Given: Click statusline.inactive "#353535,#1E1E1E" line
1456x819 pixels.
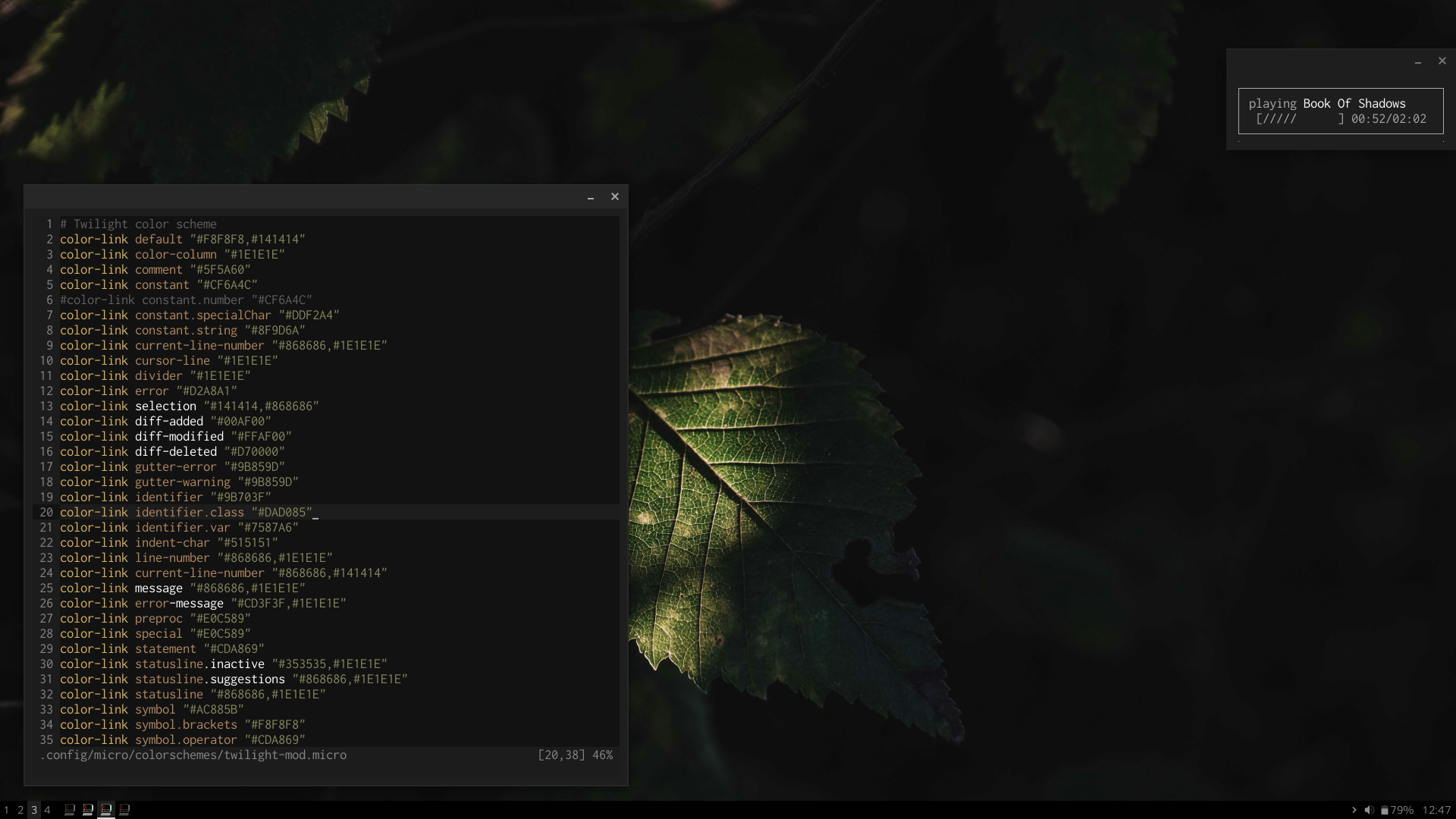Looking at the screenshot, I should [x=224, y=664].
